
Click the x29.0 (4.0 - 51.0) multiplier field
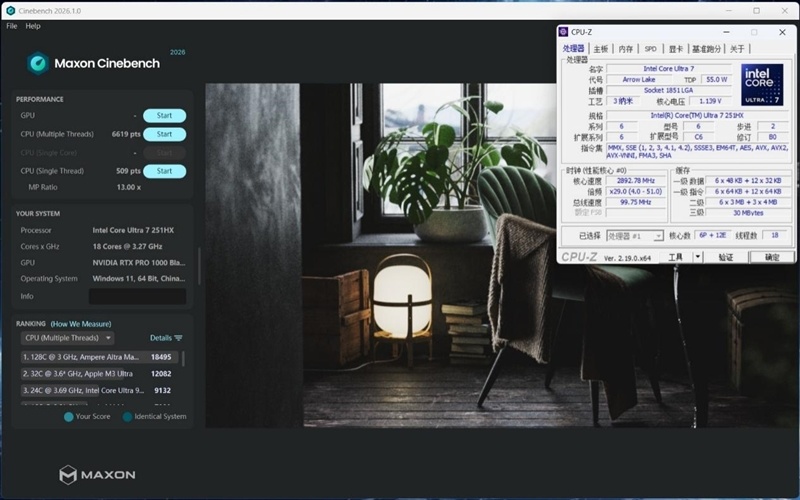[x=635, y=191]
